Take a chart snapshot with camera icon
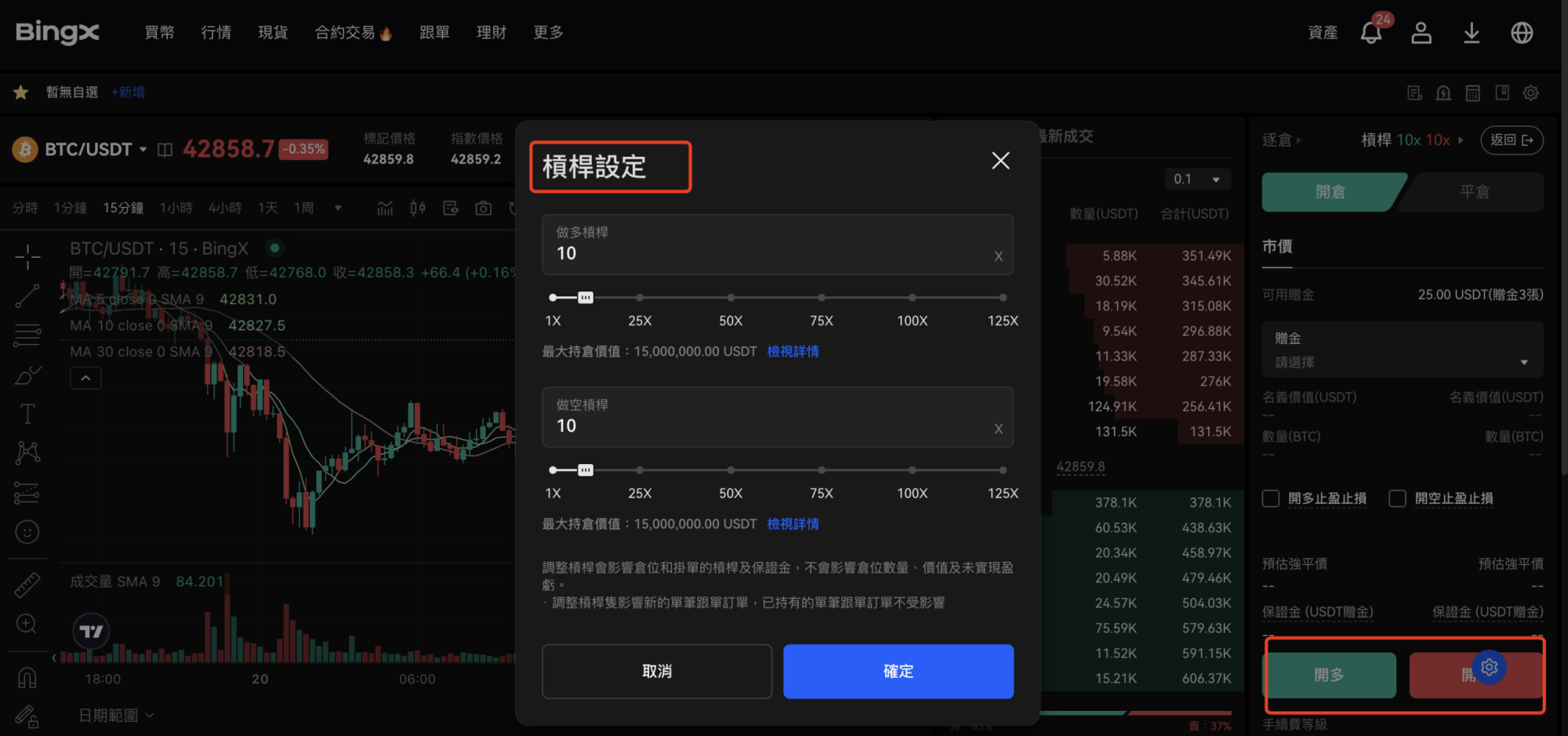 (x=483, y=207)
